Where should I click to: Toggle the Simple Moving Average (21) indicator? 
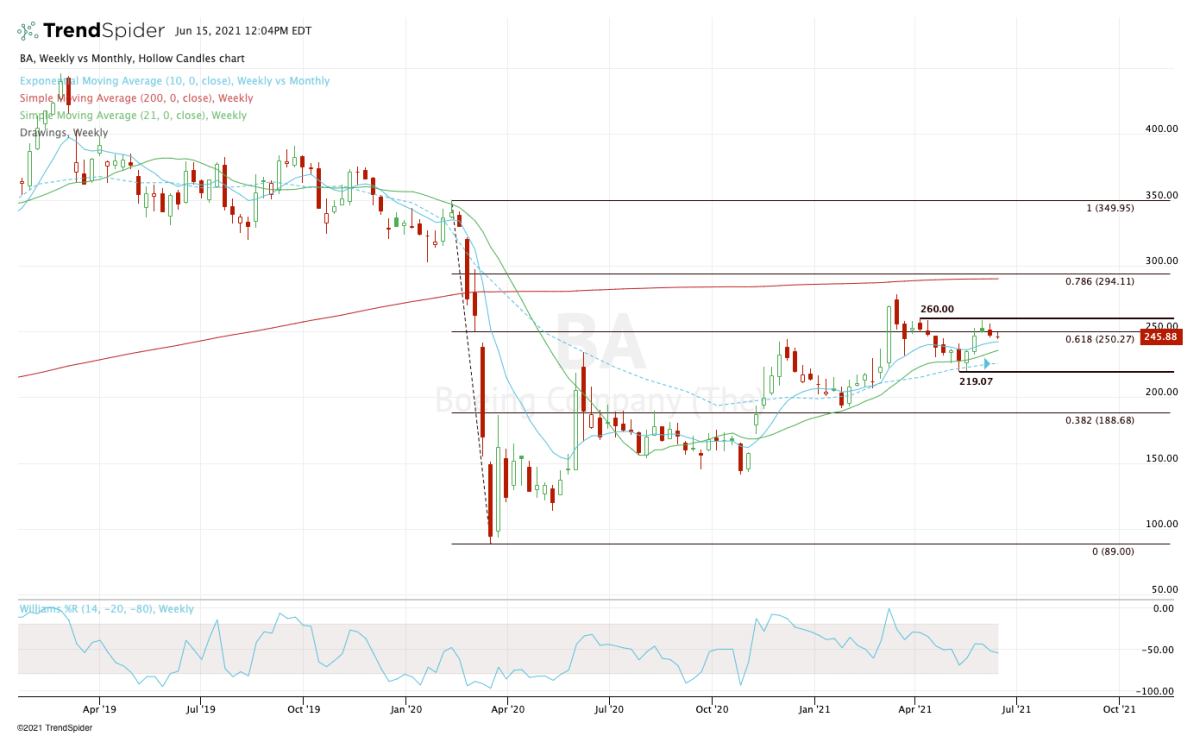[131, 115]
